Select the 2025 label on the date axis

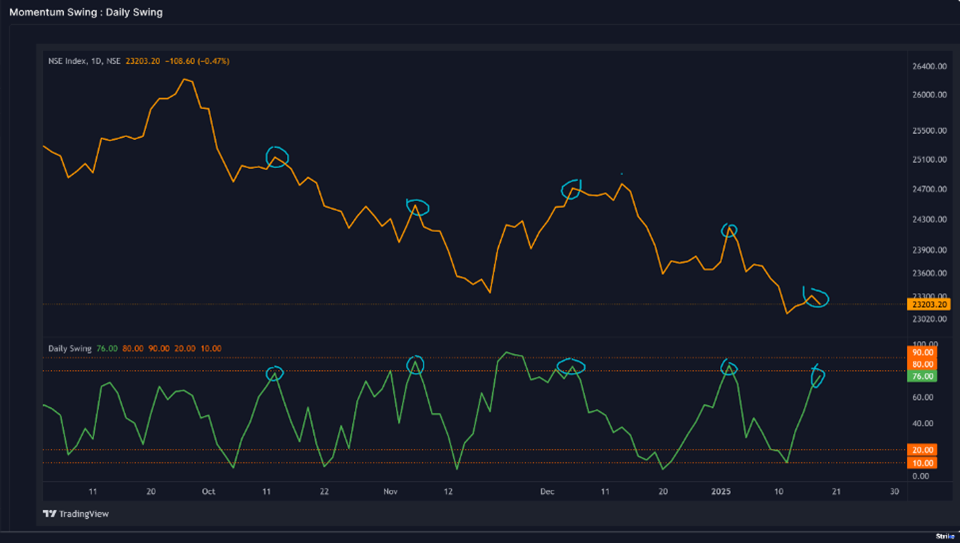click(721, 492)
